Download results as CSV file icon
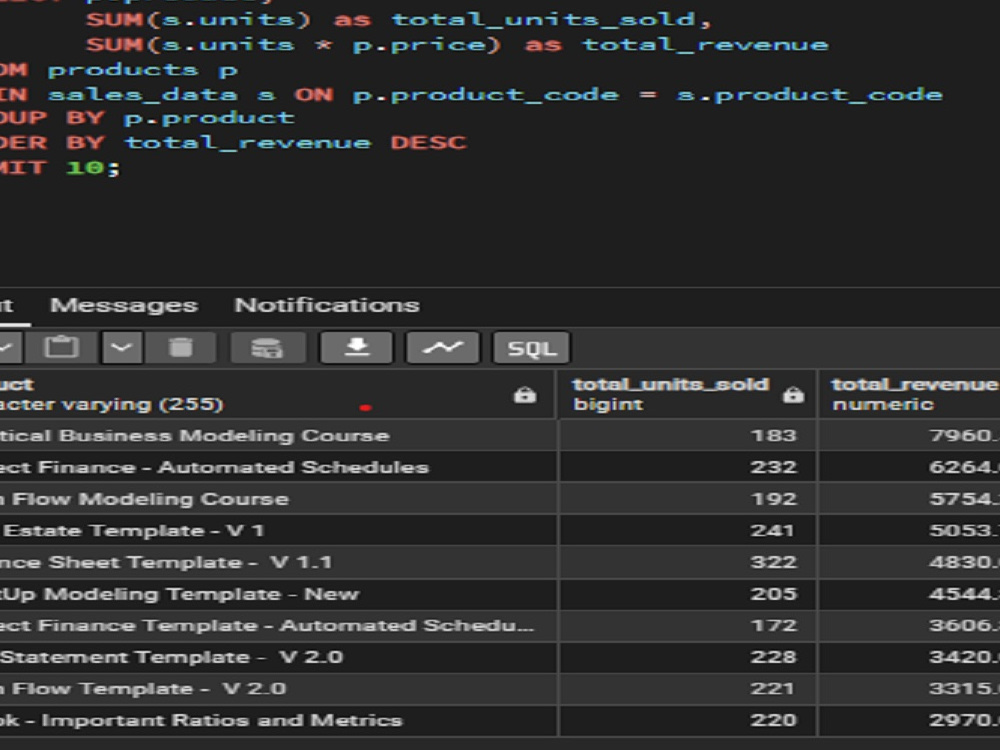 click(x=357, y=348)
